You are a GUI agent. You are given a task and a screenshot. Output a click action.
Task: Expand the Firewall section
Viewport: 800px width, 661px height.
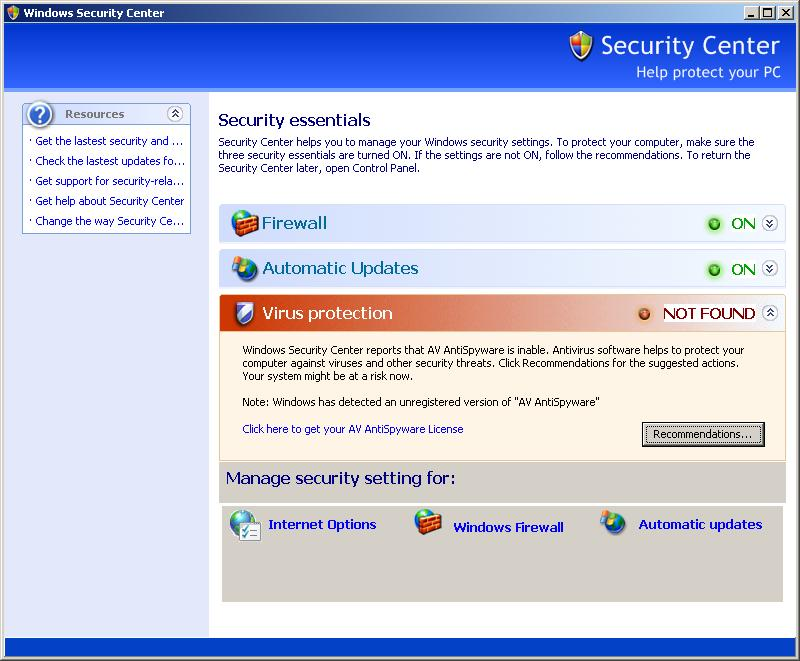pyautogui.click(x=770, y=223)
